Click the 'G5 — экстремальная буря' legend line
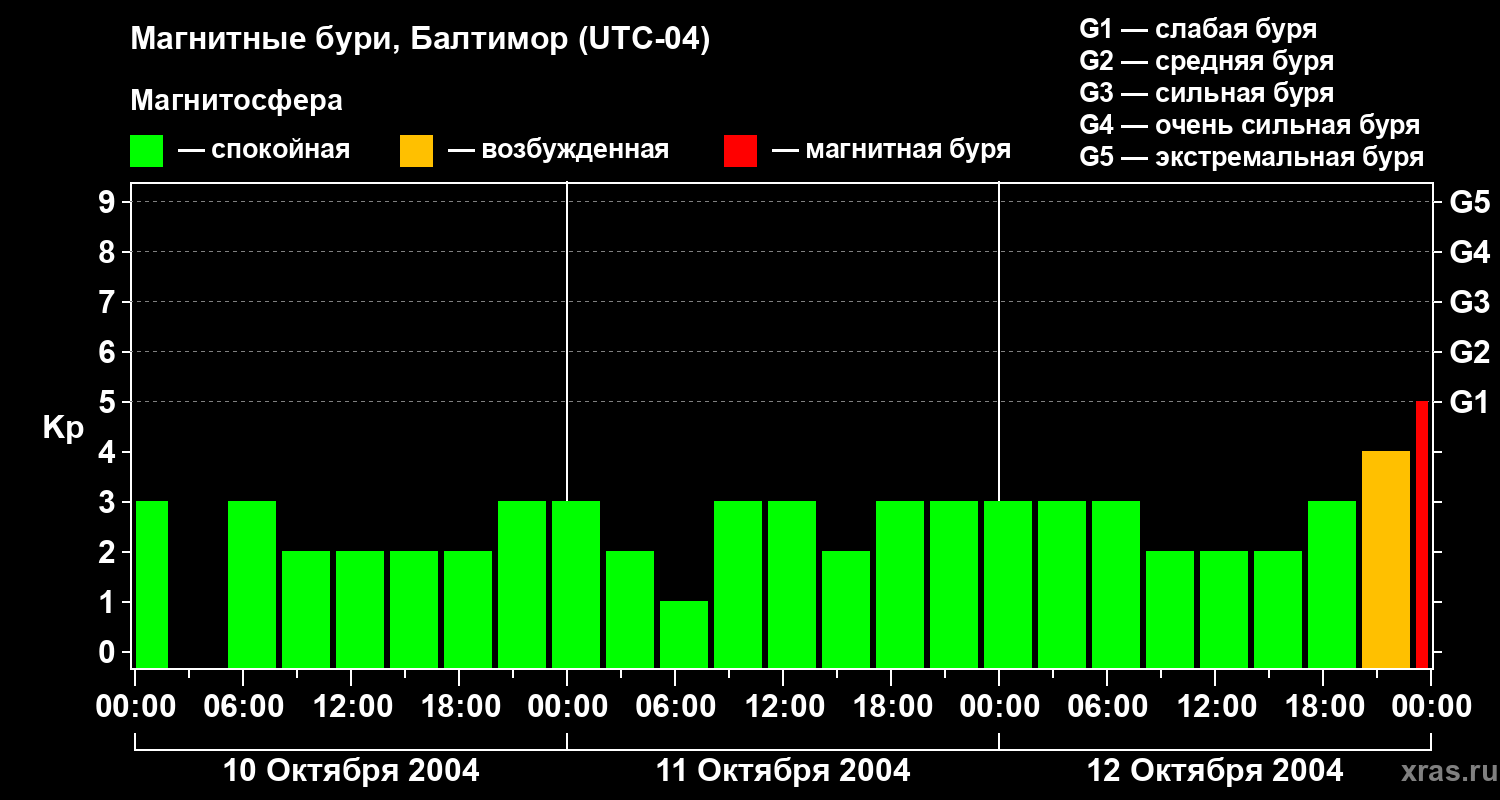This screenshot has width=1500, height=800. (x=1251, y=157)
